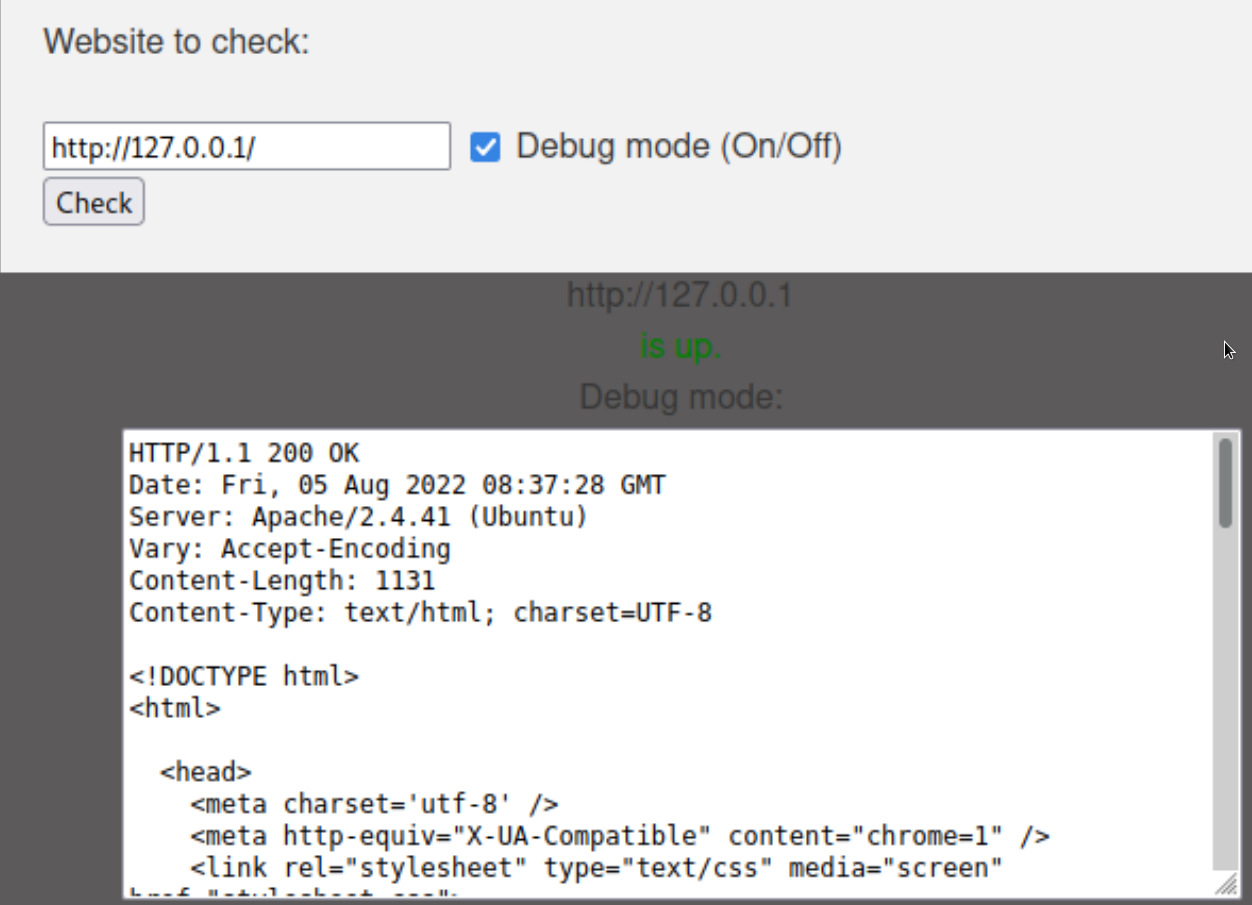Toggle the Debug mode checkbox

(x=485, y=148)
